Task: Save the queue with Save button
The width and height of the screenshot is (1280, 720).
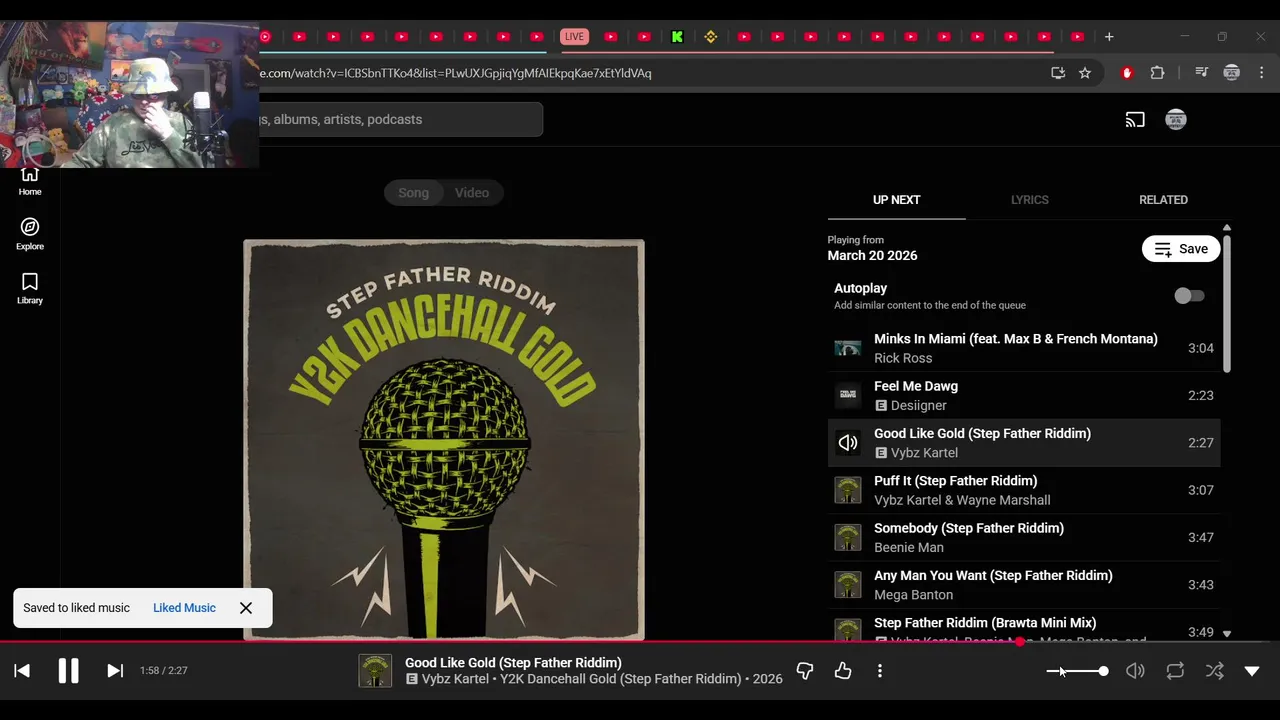Action: 1181,249
